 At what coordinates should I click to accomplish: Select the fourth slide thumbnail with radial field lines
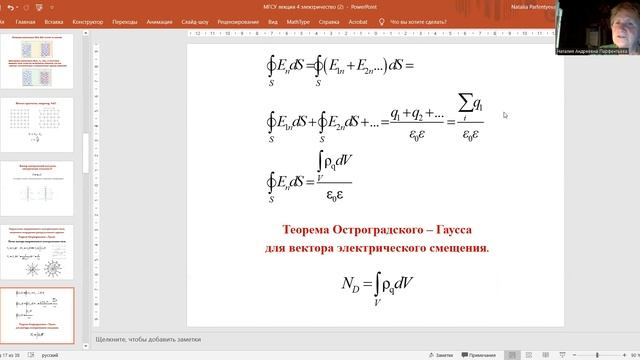(37, 252)
